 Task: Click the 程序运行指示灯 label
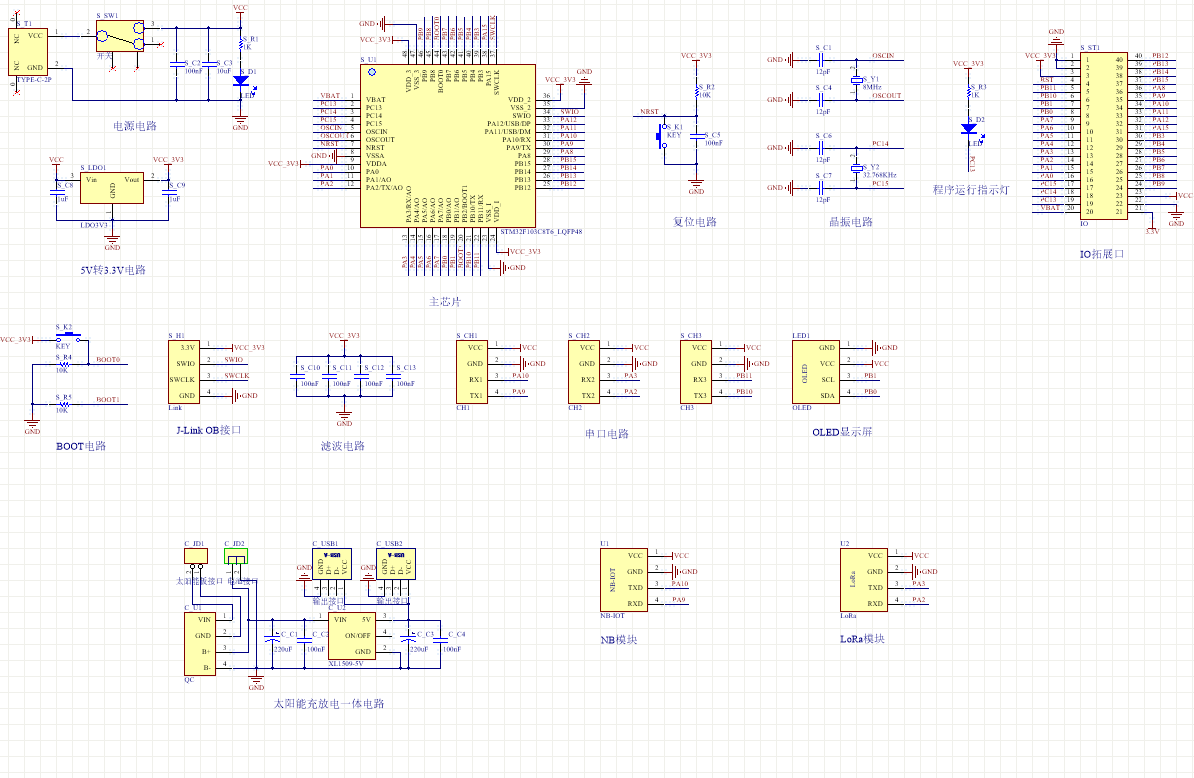click(971, 190)
